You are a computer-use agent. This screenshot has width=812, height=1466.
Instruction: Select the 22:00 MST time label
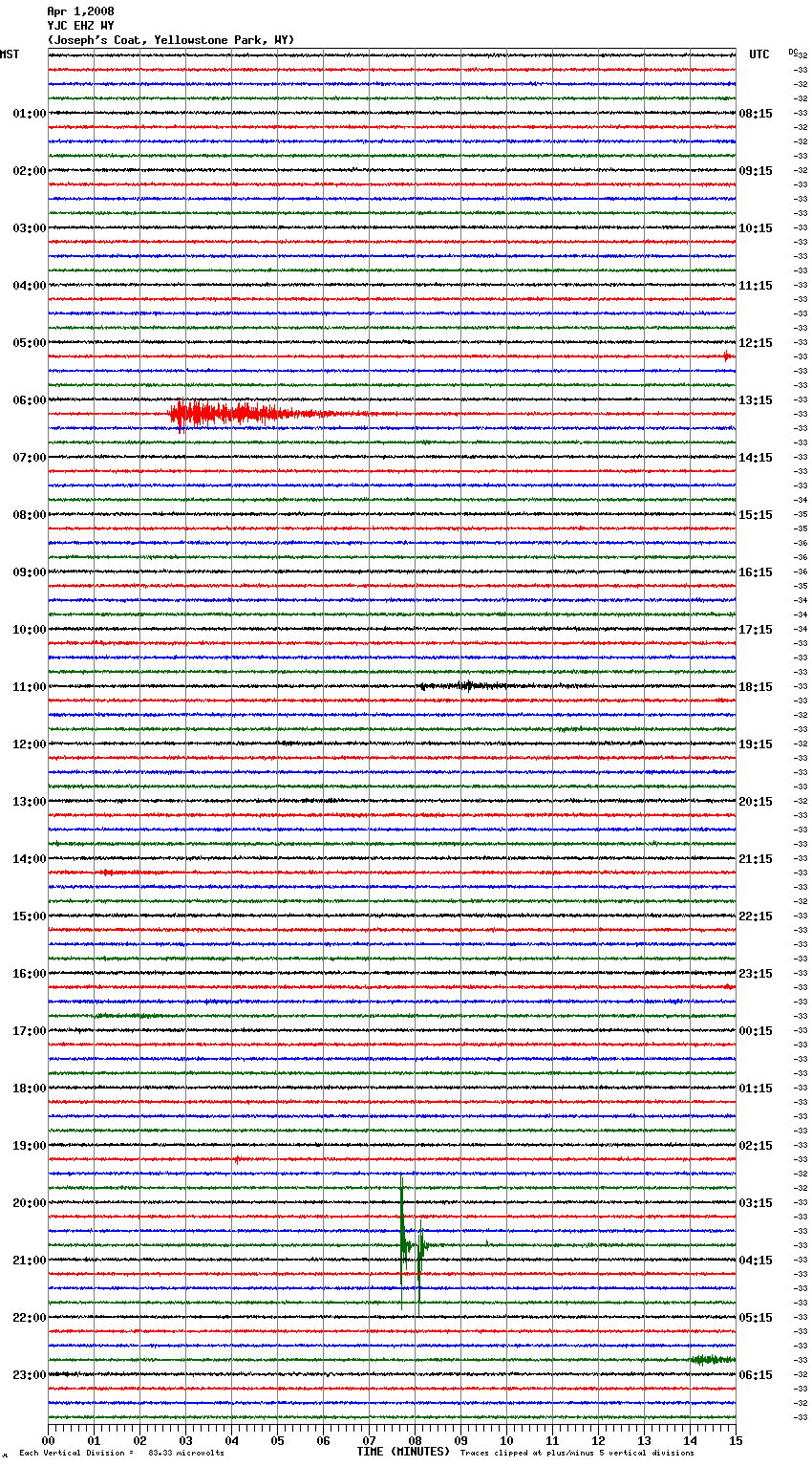point(30,1318)
